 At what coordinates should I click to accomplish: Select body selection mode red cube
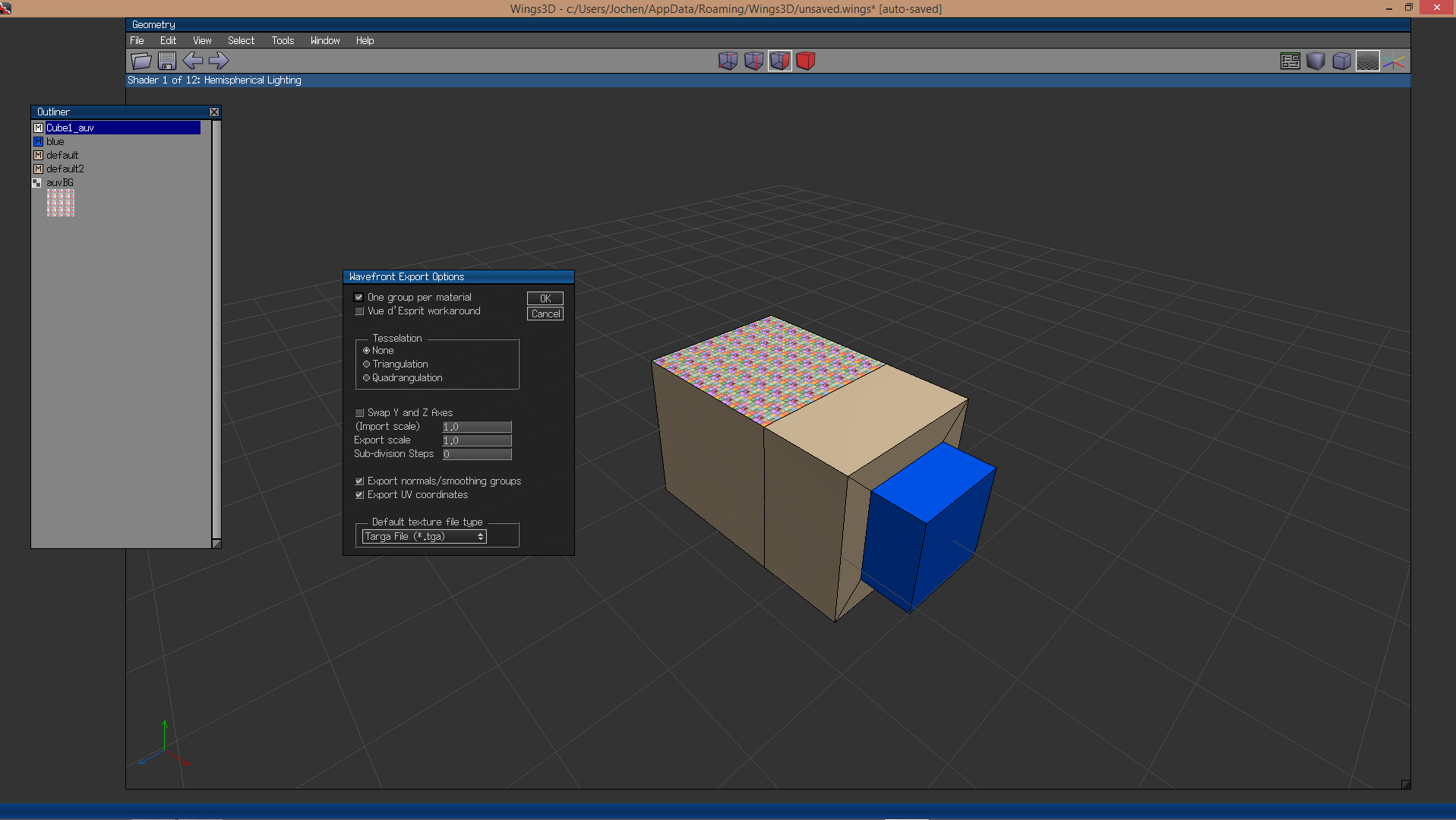(805, 61)
